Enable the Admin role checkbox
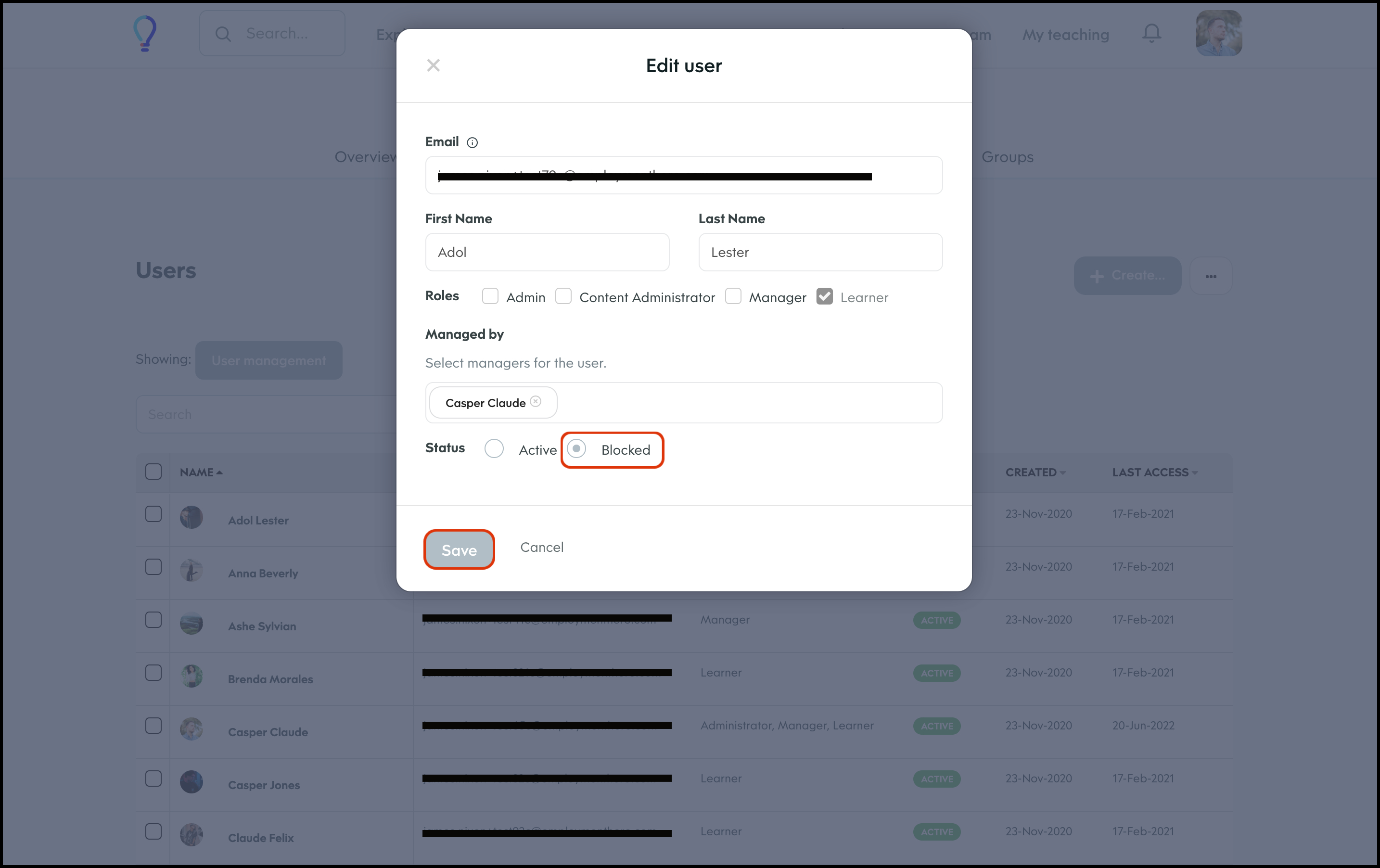Screen dimensions: 1380x868 (x=490, y=296)
